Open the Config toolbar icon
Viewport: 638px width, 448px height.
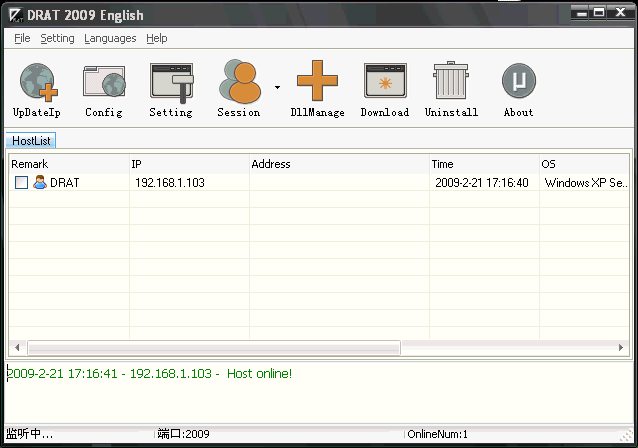pos(103,82)
